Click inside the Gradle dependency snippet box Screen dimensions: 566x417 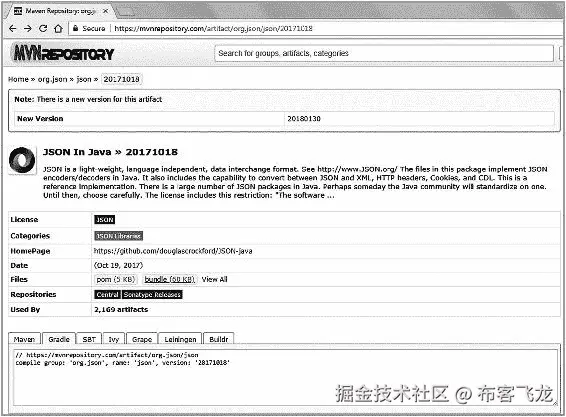tap(285, 378)
